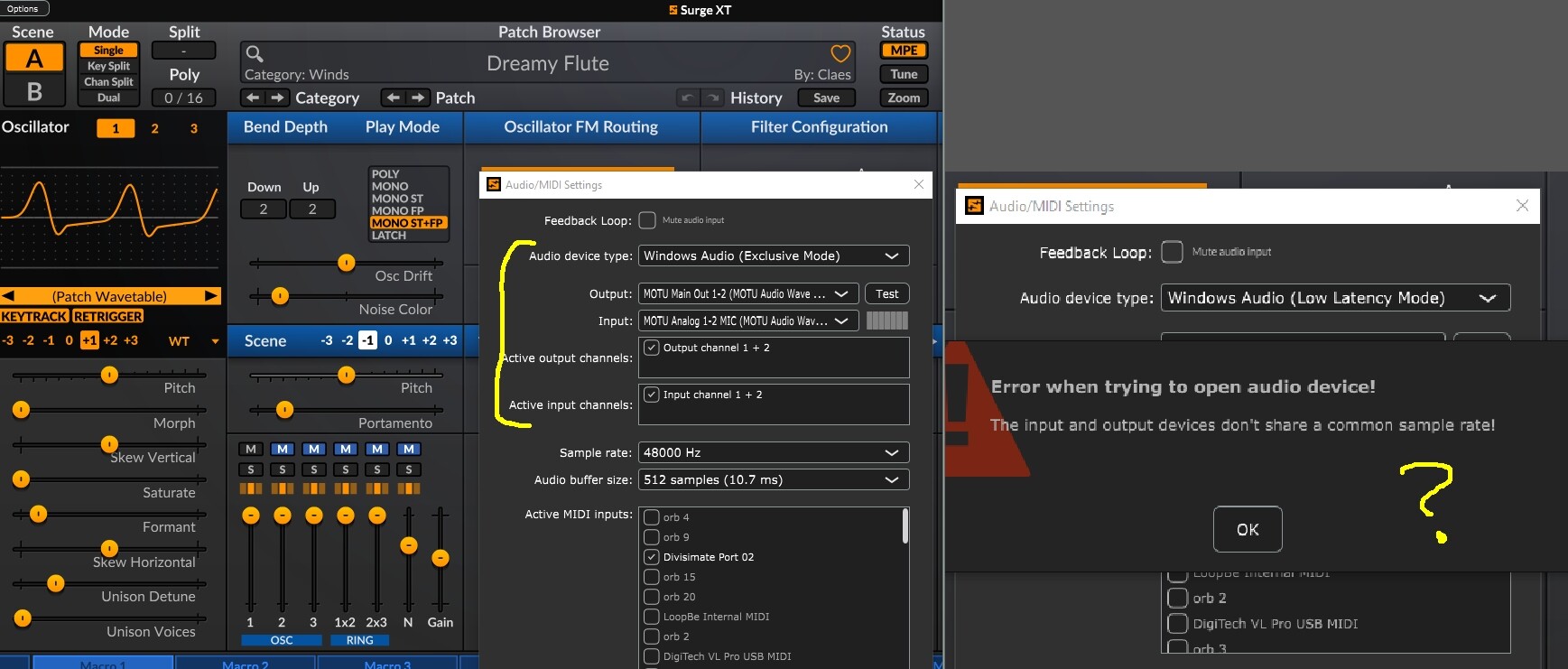Select previous wavetable with left triangle
This screenshot has width=1568, height=669.
[7, 296]
